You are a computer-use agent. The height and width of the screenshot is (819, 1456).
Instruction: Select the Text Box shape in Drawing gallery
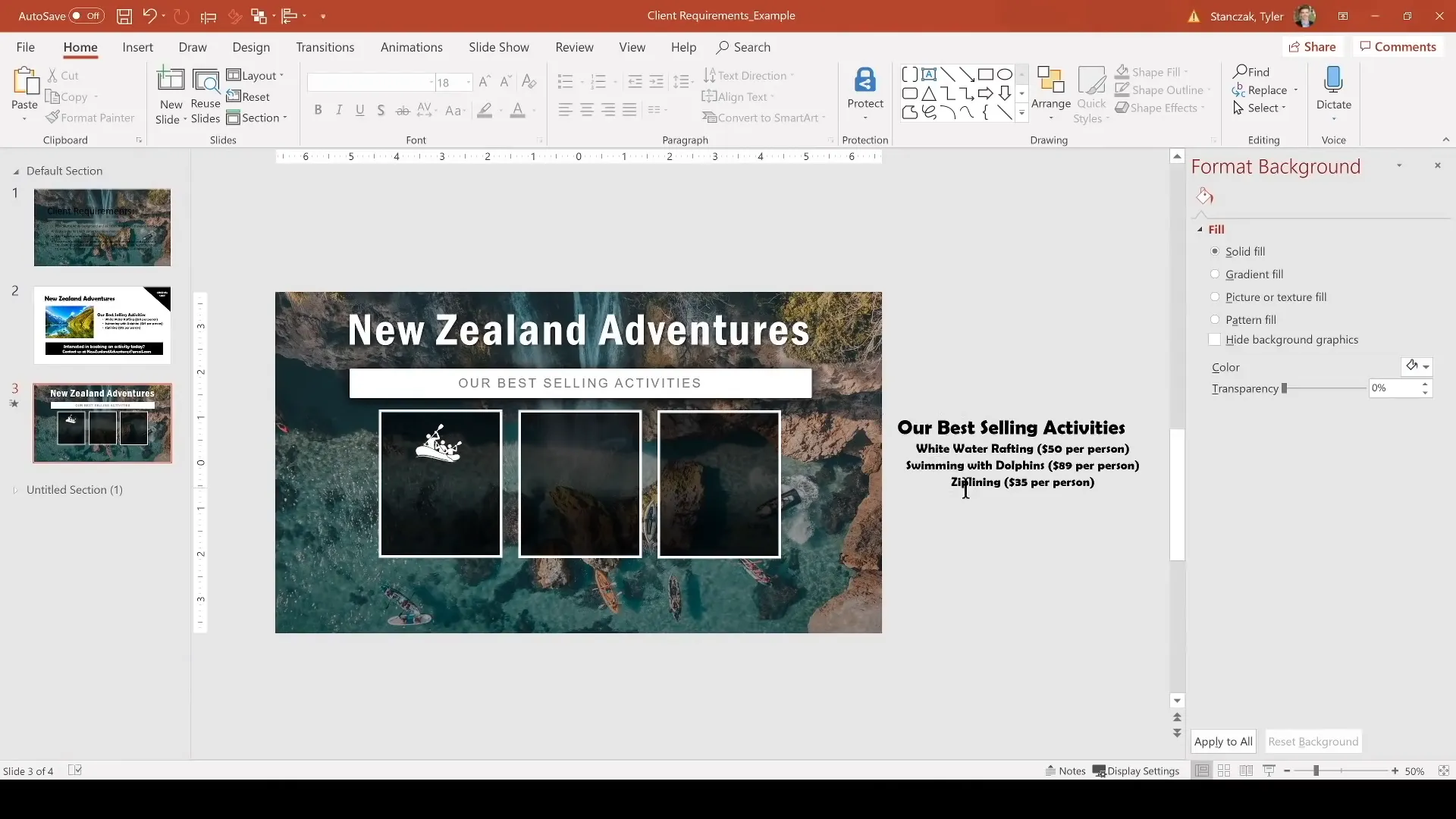click(x=930, y=74)
